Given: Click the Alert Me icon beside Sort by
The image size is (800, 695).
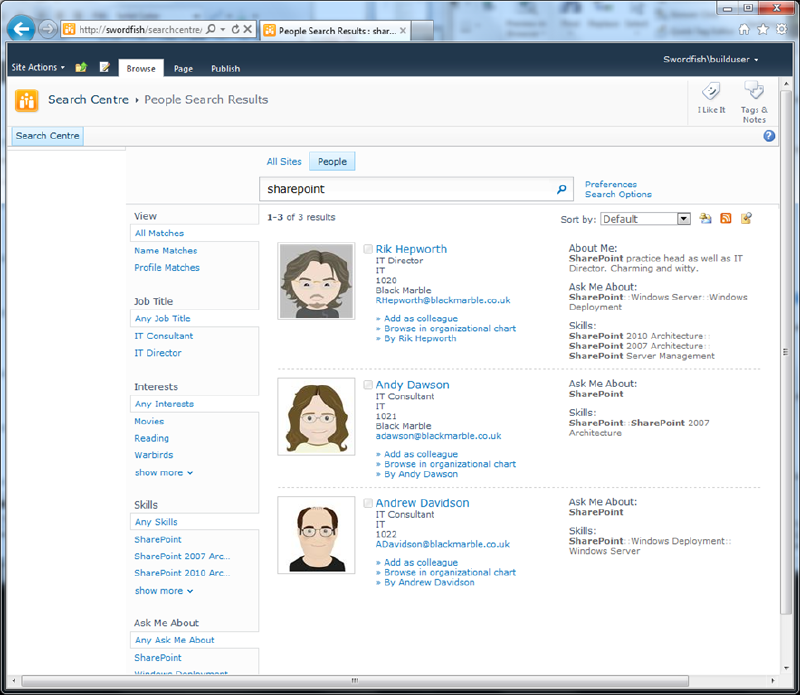Looking at the screenshot, I should (x=705, y=218).
